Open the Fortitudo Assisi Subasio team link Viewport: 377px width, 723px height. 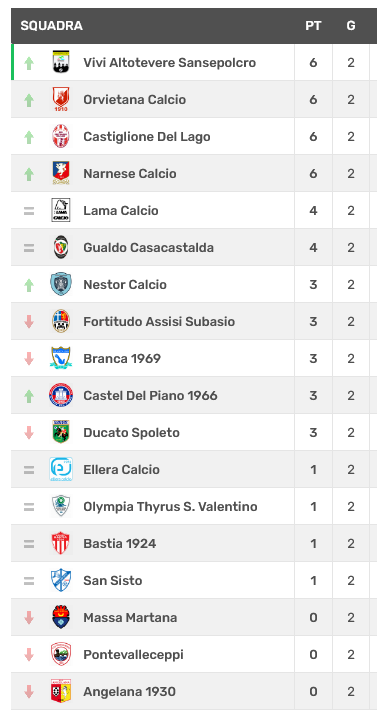pyautogui.click(x=159, y=321)
